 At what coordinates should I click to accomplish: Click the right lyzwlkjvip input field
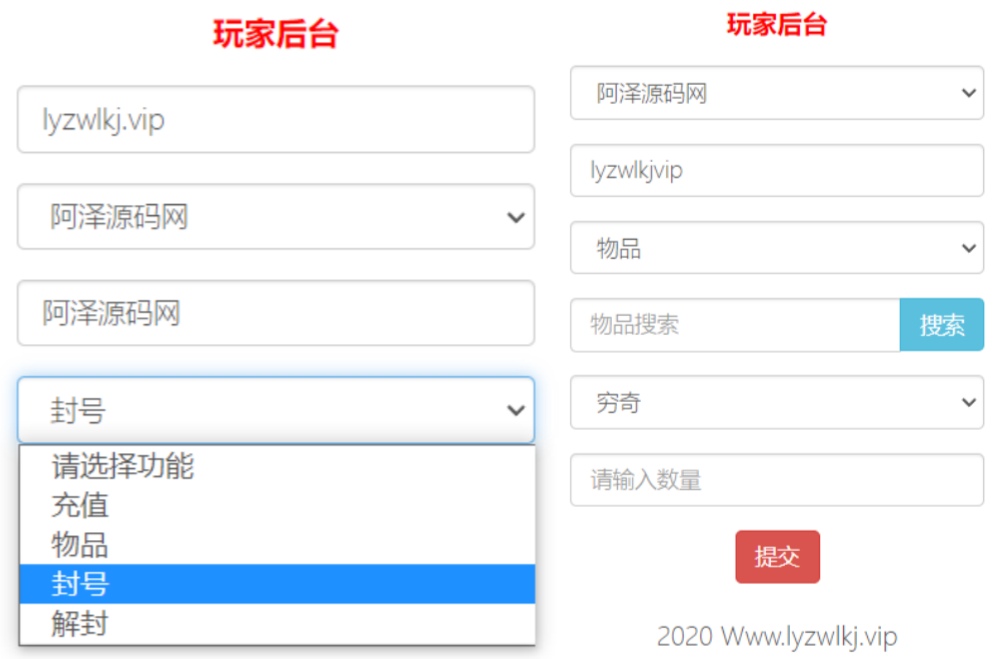[x=776, y=171]
